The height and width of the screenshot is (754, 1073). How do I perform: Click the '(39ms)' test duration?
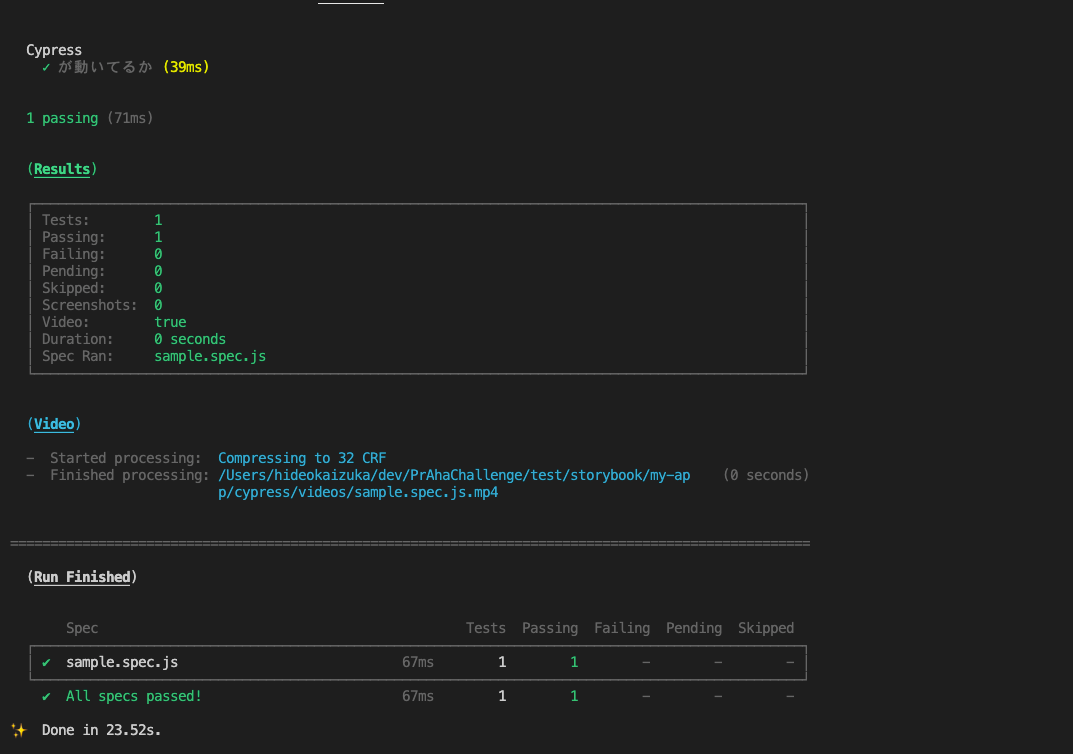186,67
